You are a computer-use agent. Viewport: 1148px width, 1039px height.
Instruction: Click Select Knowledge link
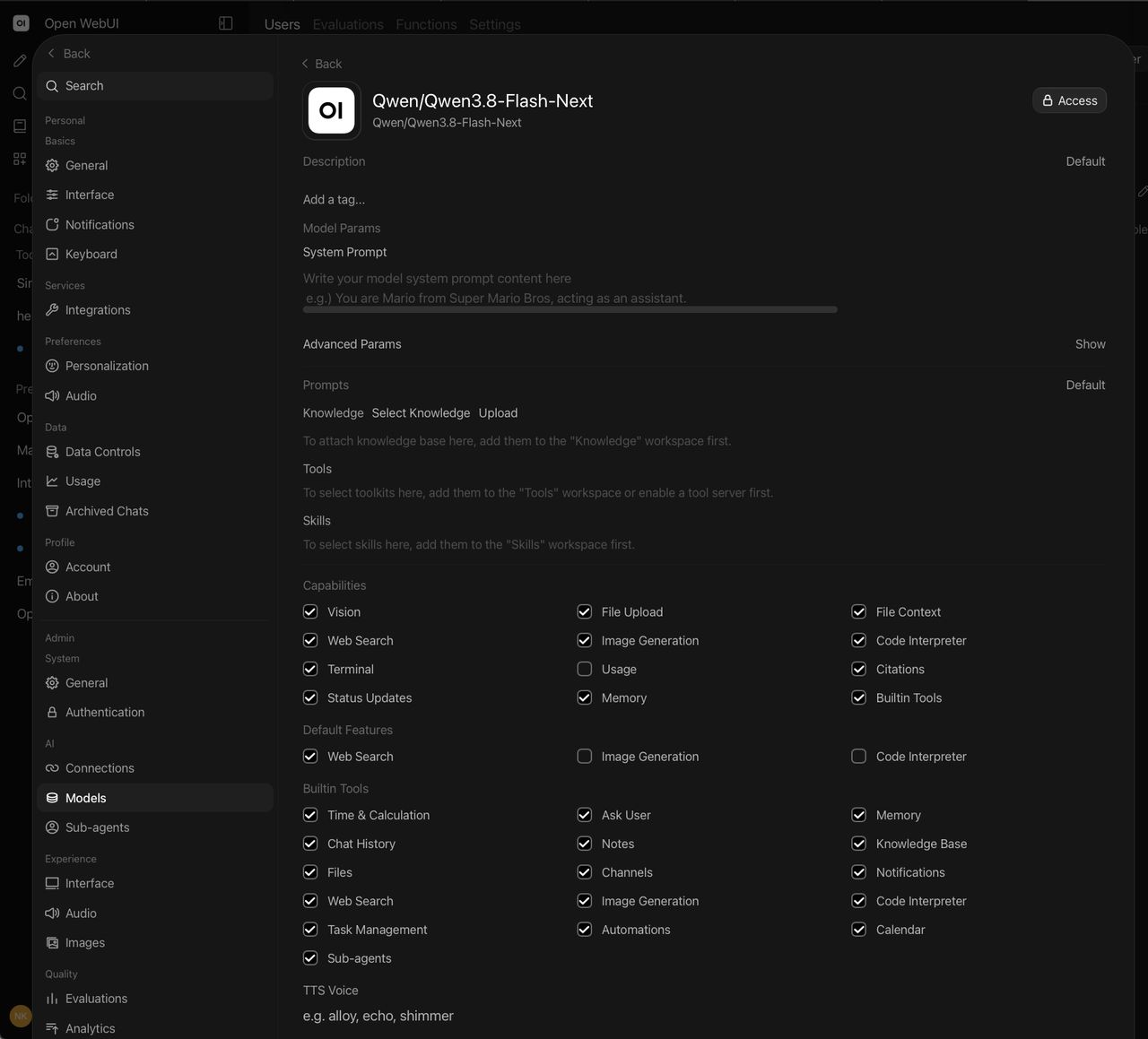(421, 413)
